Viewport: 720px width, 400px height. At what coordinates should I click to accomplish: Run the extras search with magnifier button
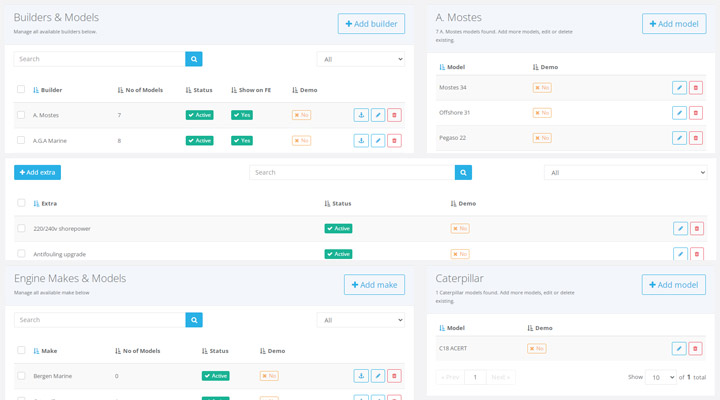(463, 172)
